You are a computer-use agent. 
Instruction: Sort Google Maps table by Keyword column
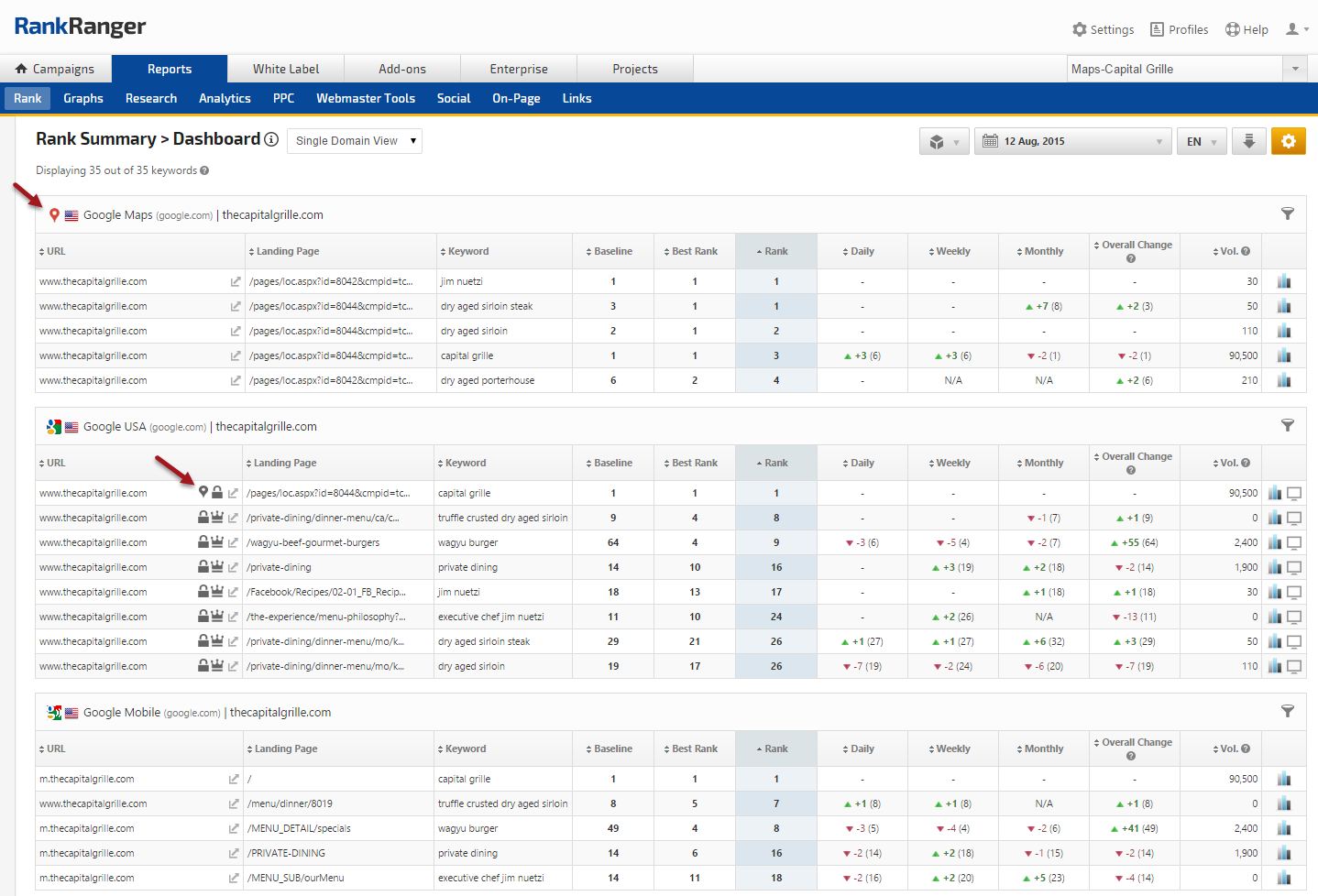pos(468,251)
